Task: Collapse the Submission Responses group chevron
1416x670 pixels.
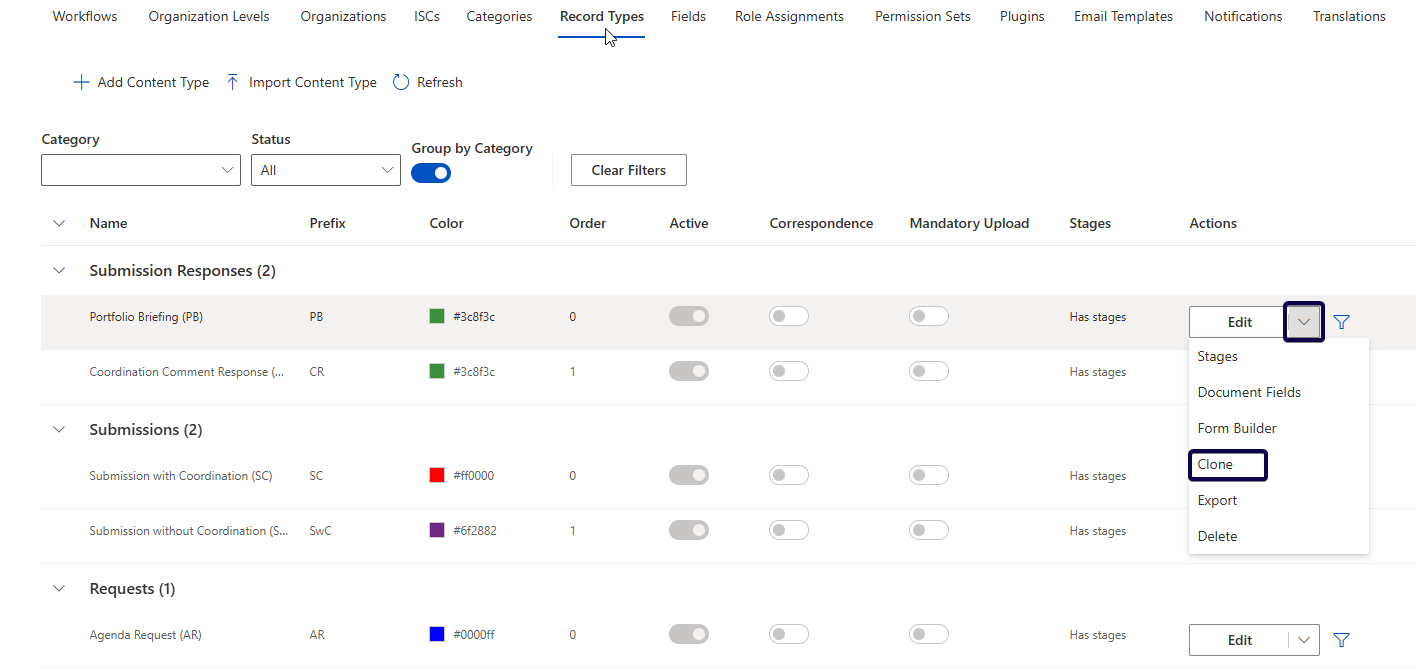Action: coord(59,271)
